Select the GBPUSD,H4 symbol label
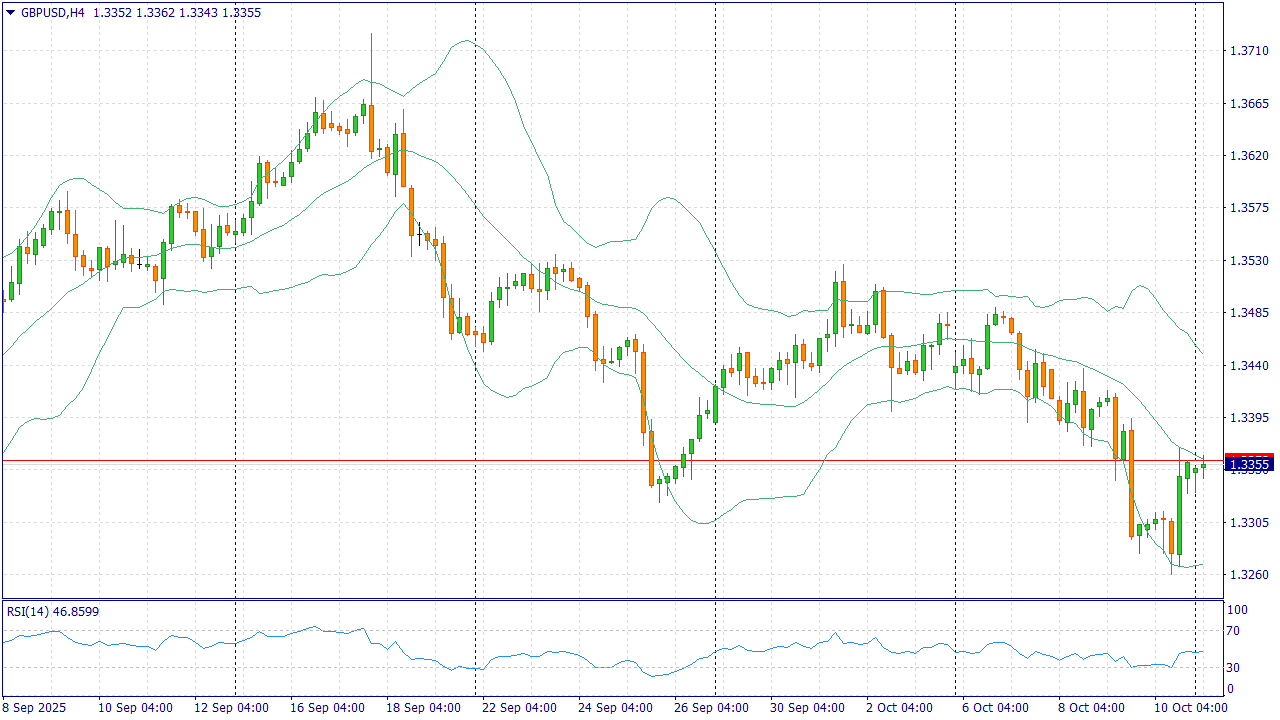This screenshot has height=720, width=1280. (x=52, y=13)
